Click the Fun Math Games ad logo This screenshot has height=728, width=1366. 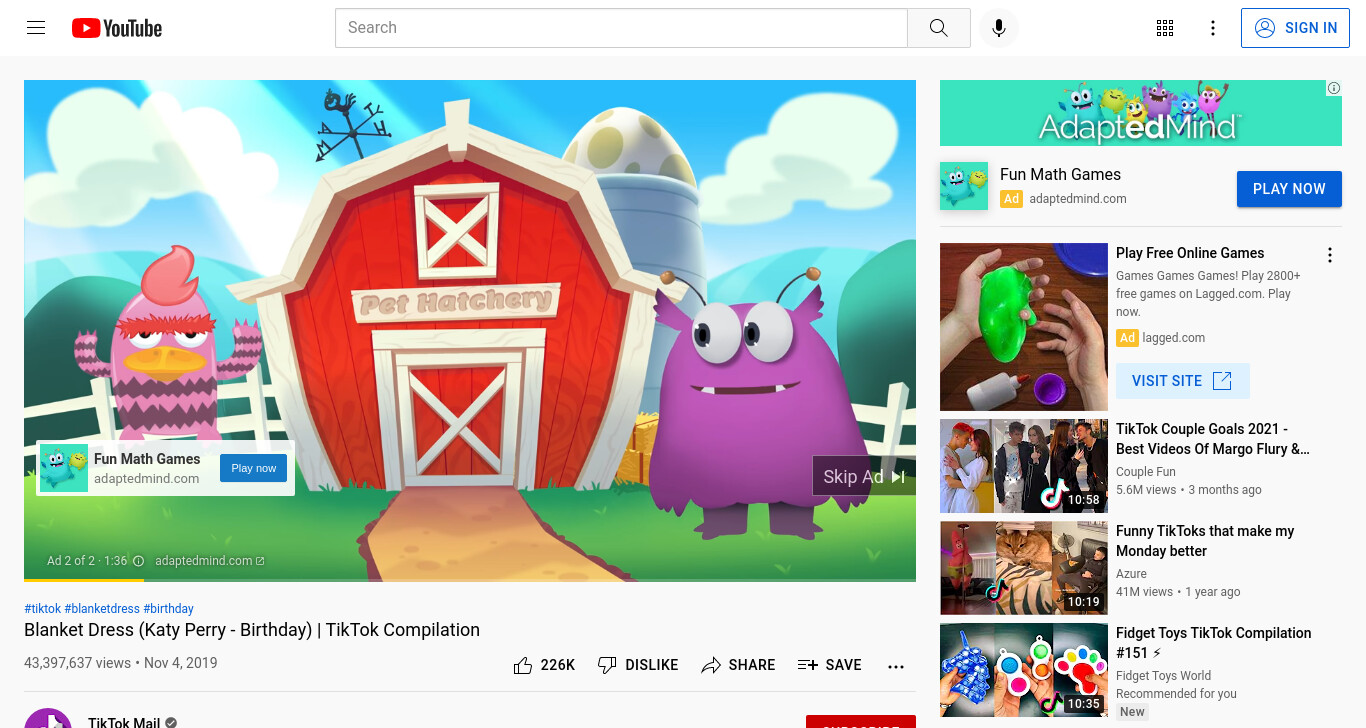pos(964,186)
